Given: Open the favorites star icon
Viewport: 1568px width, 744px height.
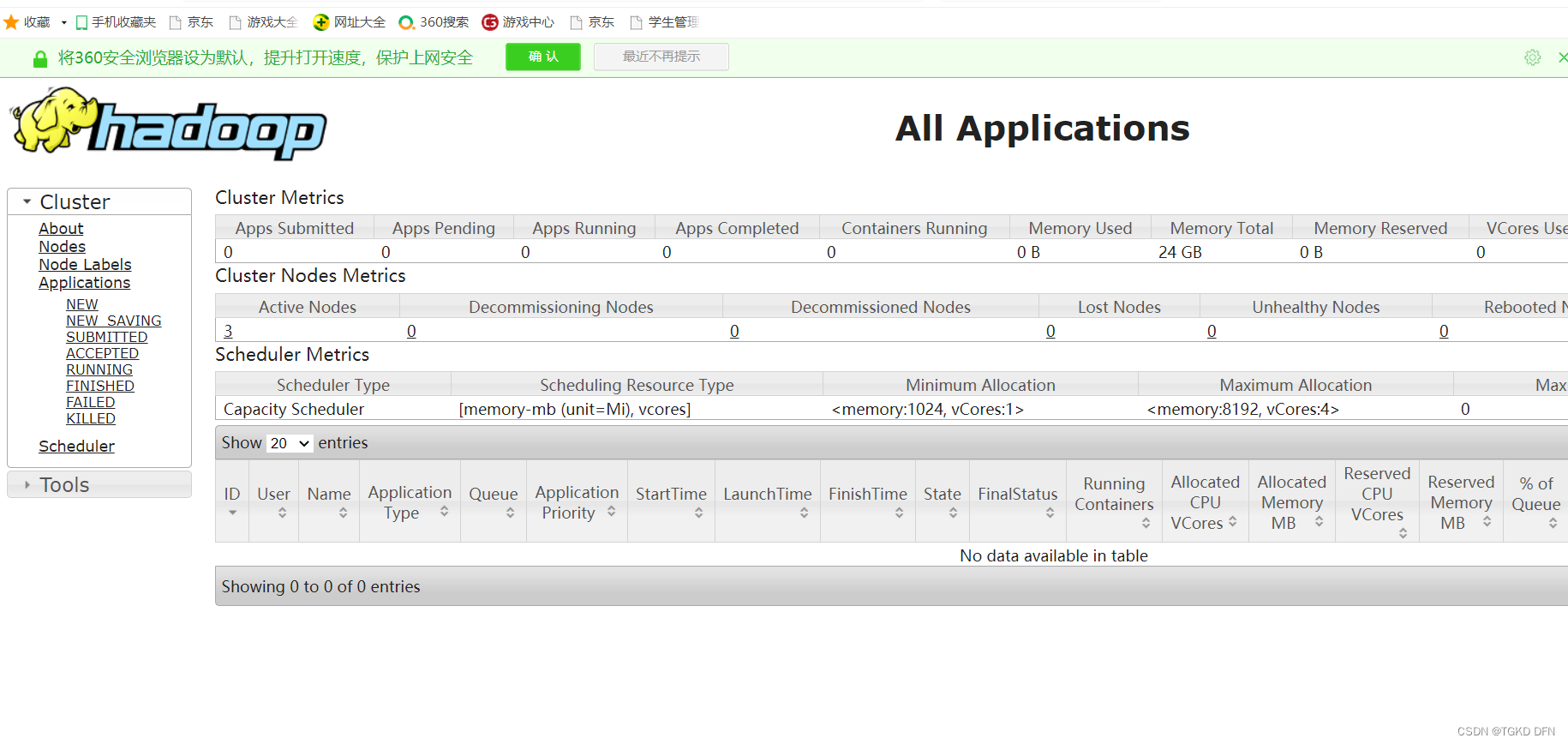Looking at the screenshot, I should coord(11,22).
